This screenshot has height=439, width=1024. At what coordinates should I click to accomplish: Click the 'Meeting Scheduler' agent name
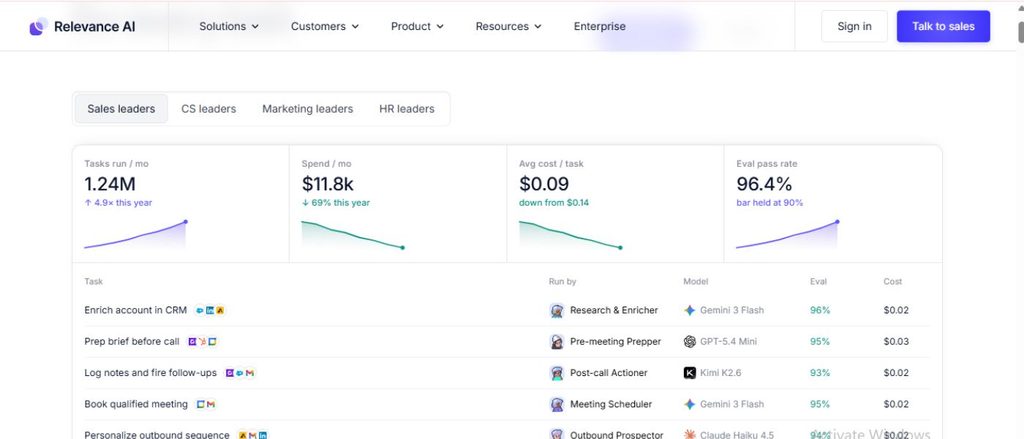tap(611, 404)
